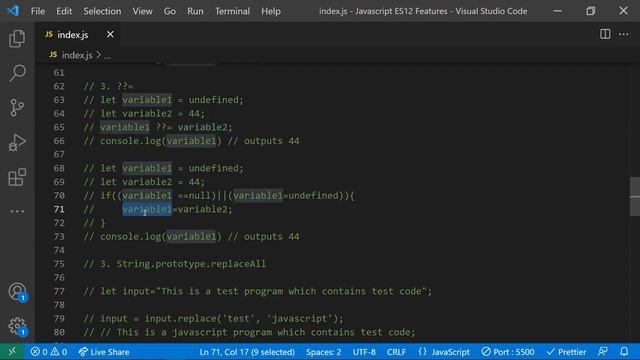Click the Prettier status item

pos(566,352)
